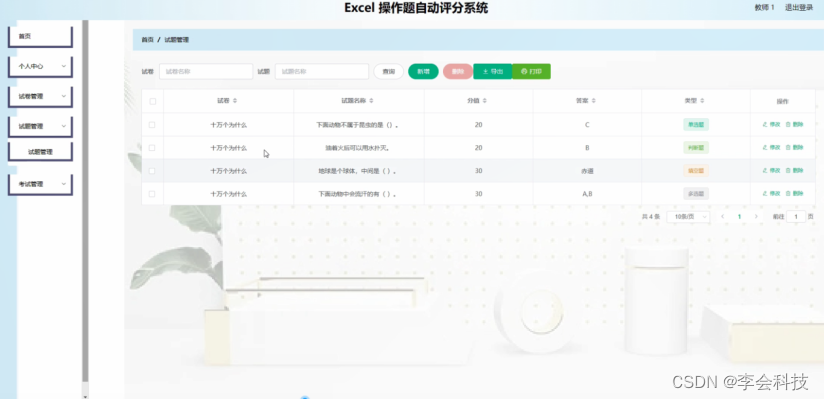Sort table by 试卷 column sort icon
Viewport: 824px width, 400px height.
pyautogui.click(x=235, y=100)
